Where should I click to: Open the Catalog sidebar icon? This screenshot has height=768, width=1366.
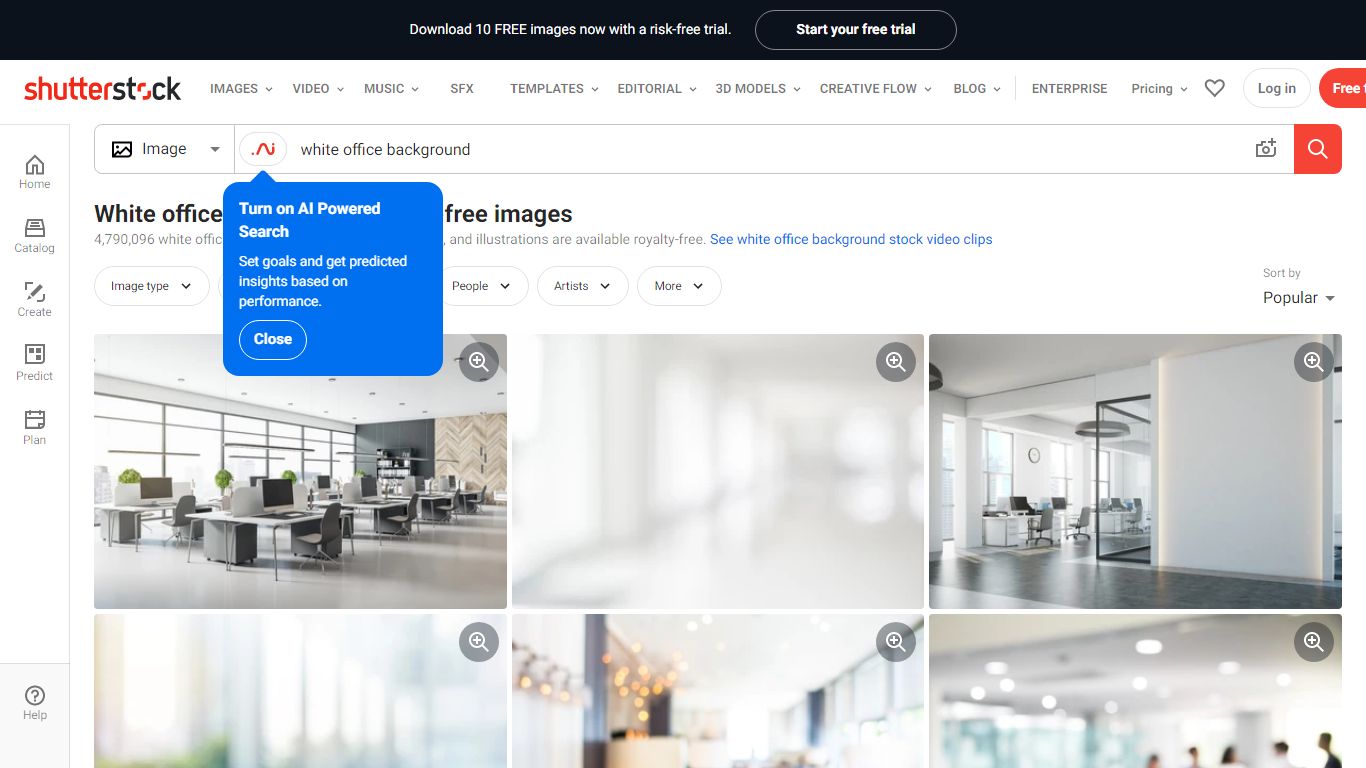(34, 236)
